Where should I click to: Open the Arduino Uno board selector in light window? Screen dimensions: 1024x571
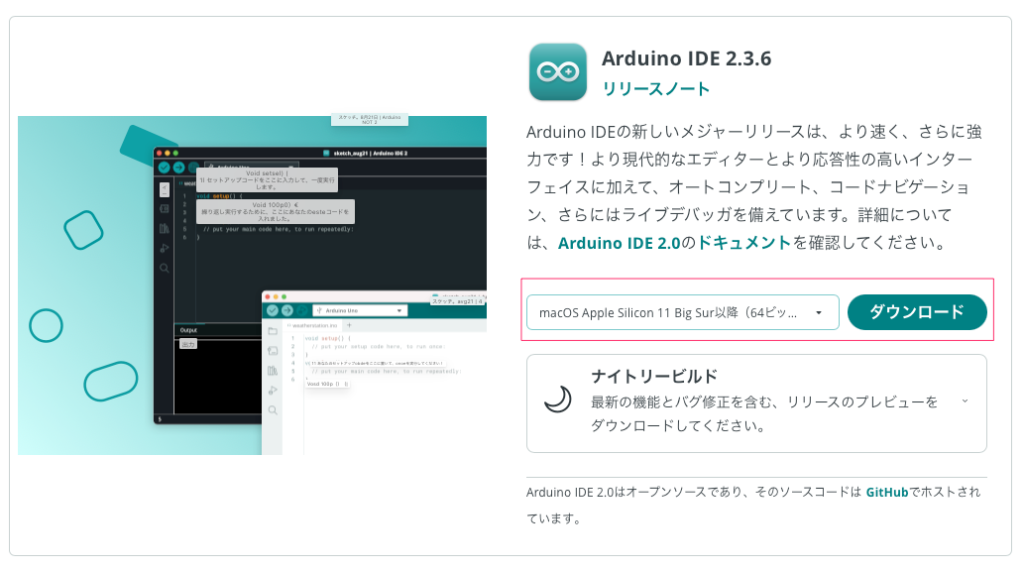(359, 311)
